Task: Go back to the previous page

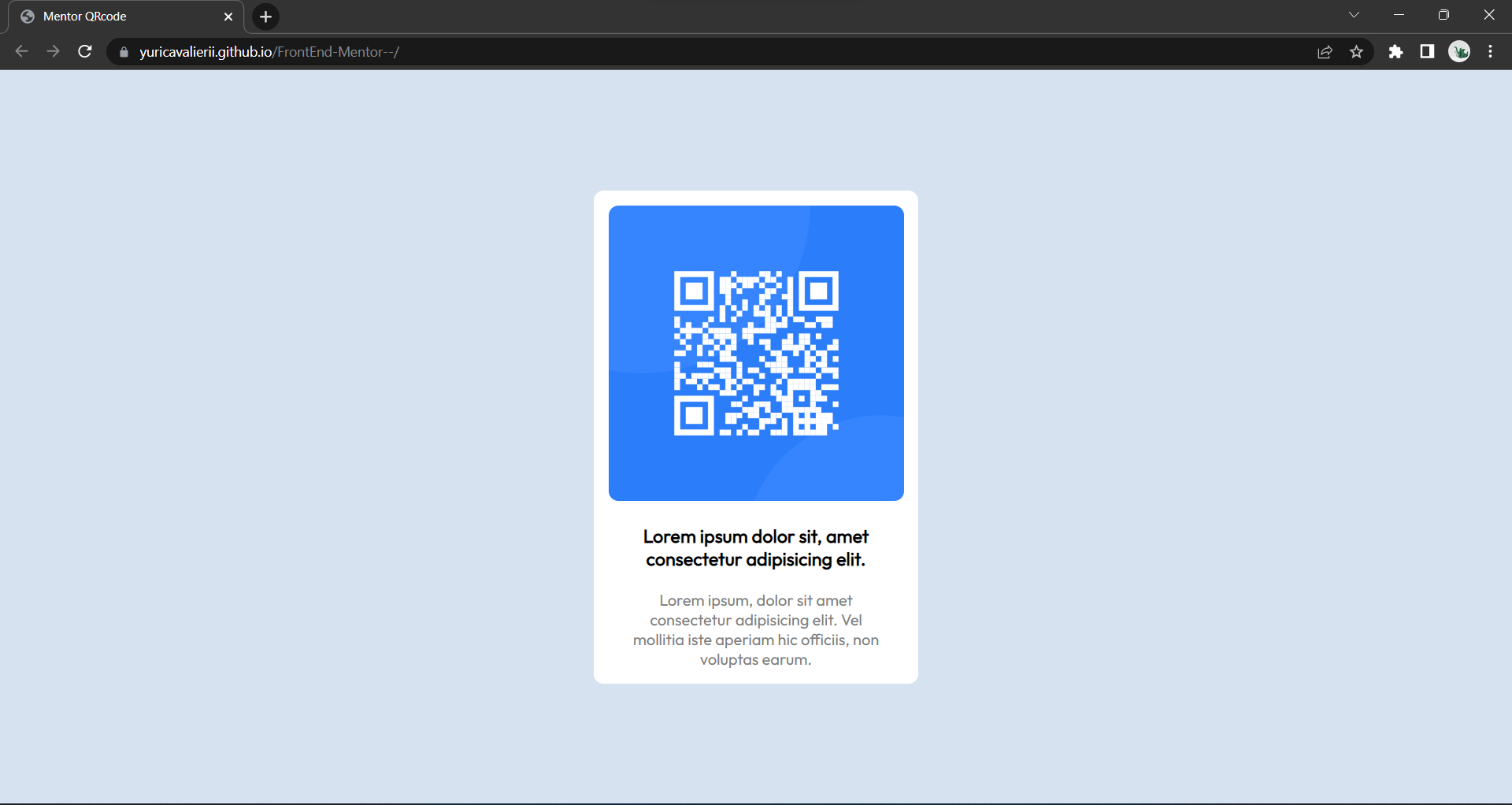Action: point(22,52)
